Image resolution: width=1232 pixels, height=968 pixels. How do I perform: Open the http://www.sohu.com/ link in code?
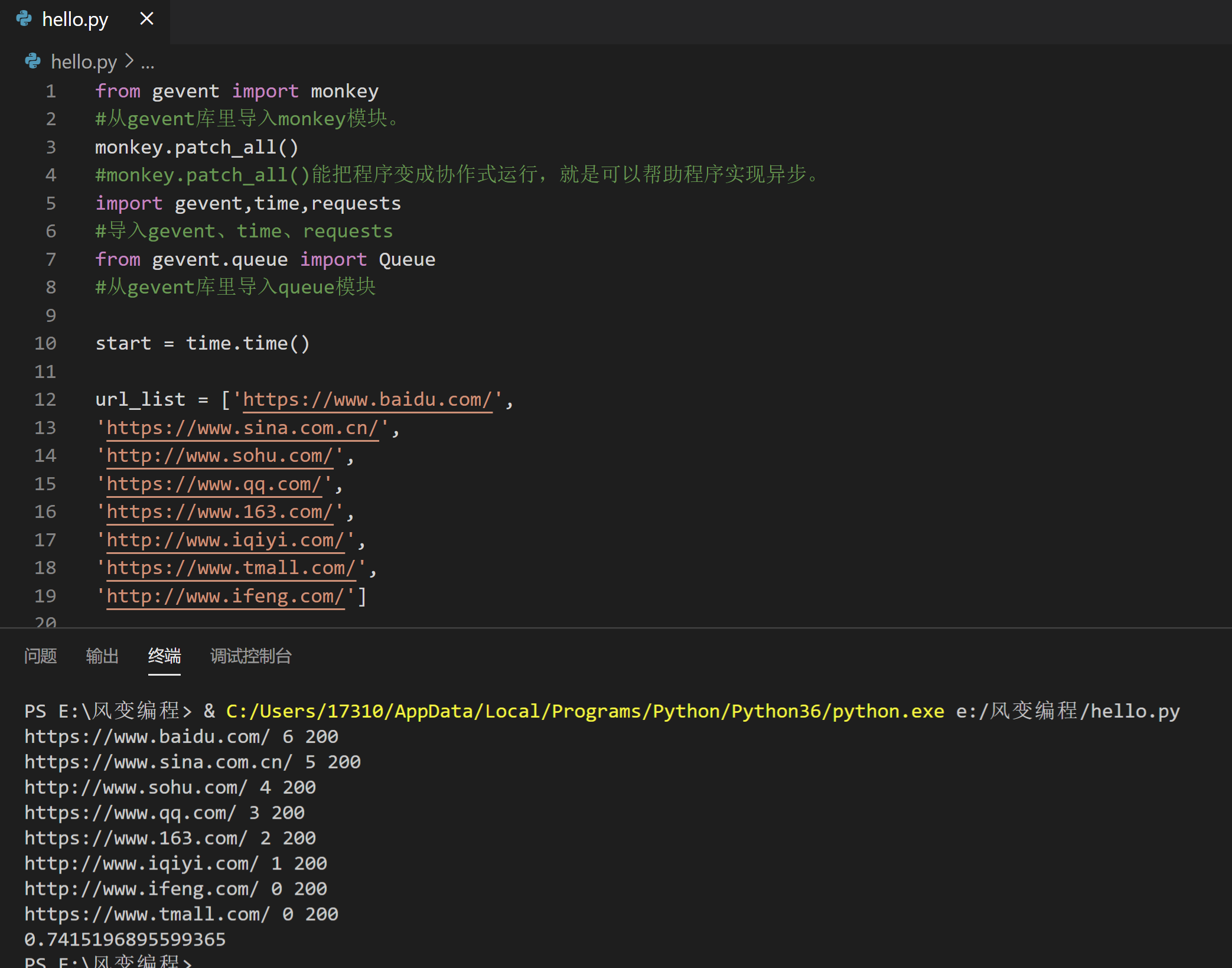pyautogui.click(x=220, y=456)
